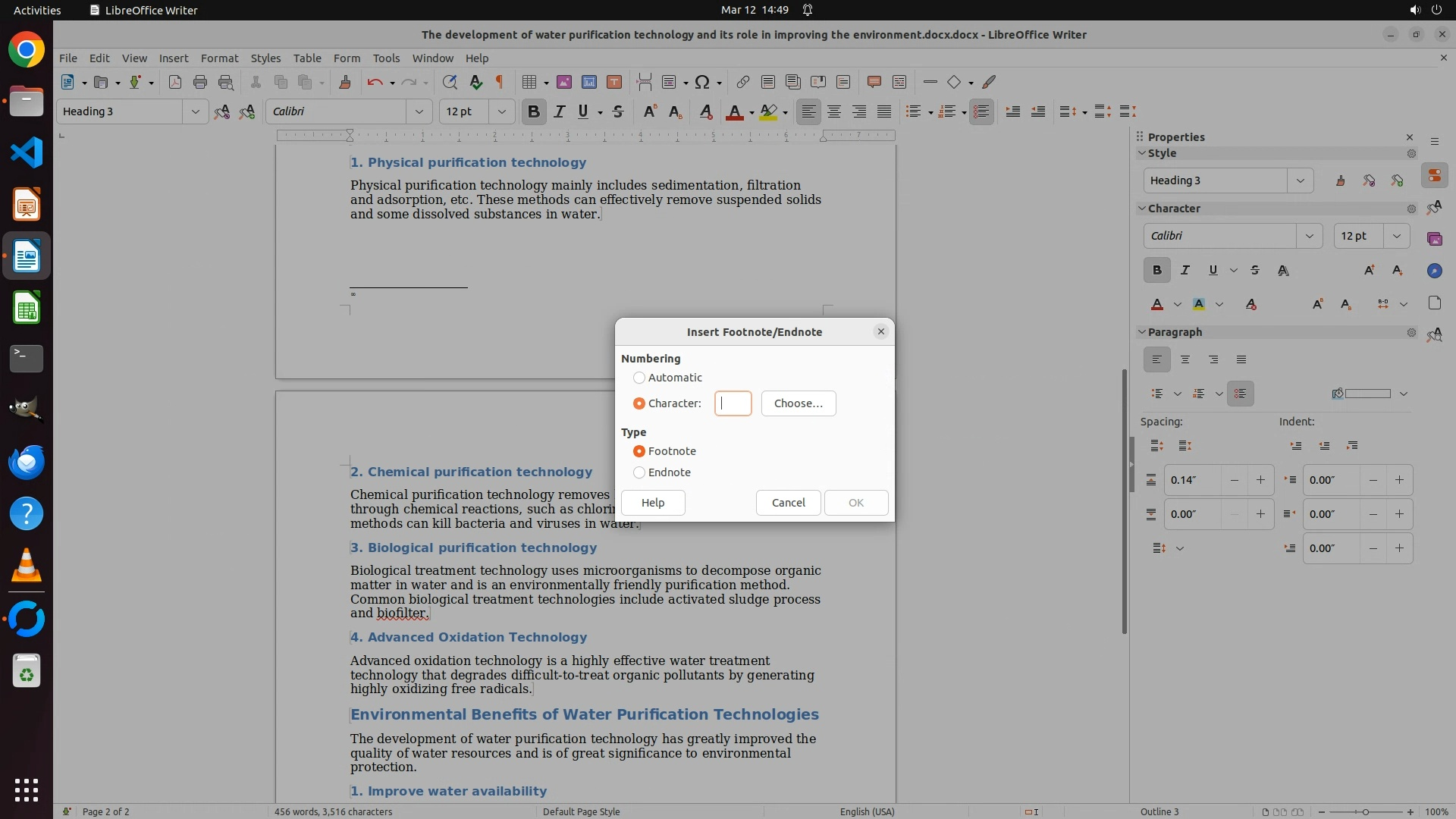Select the Footnote type radio button

point(639,451)
